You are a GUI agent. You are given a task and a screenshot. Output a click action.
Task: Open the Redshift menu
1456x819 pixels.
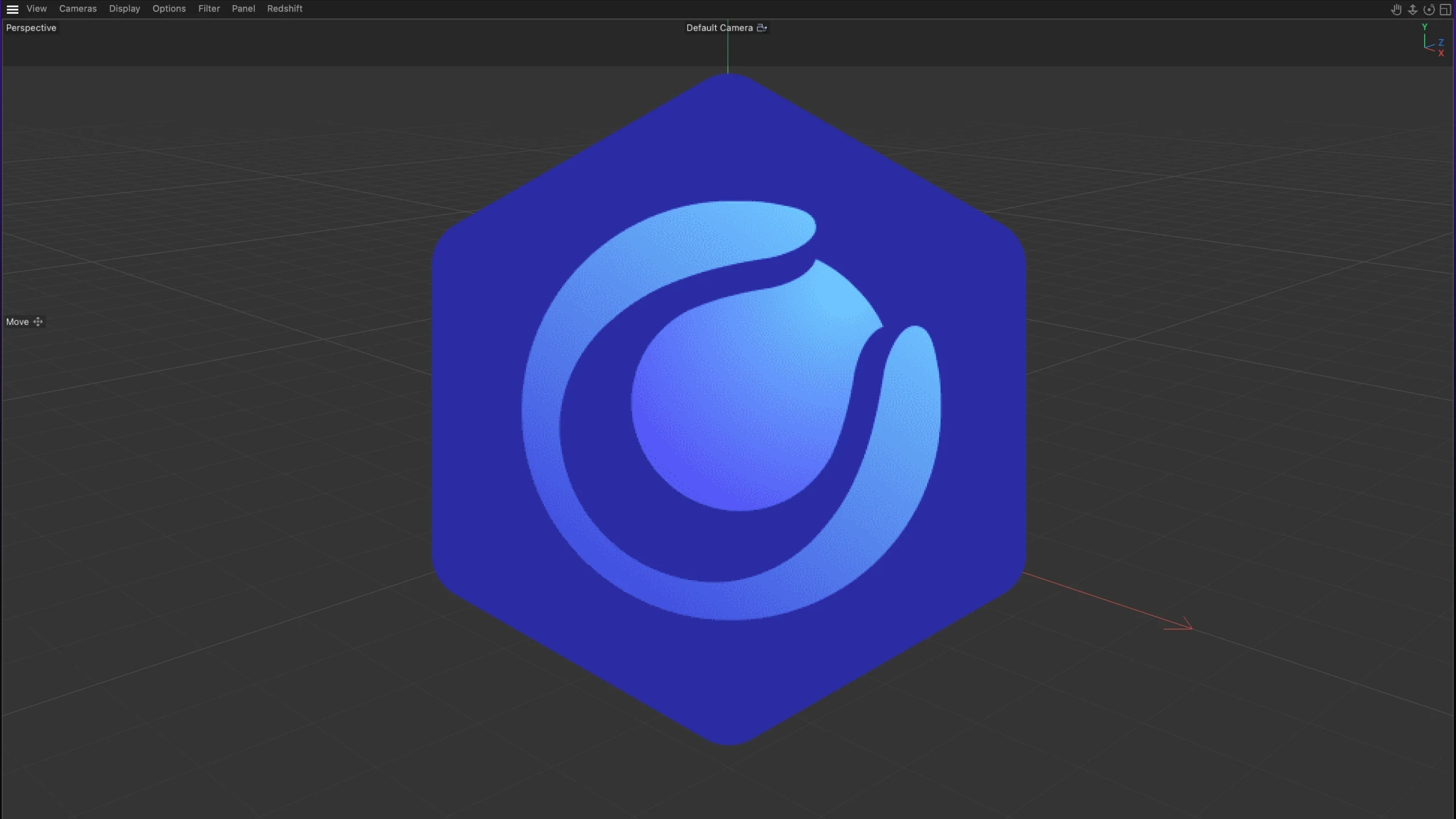[x=284, y=9]
